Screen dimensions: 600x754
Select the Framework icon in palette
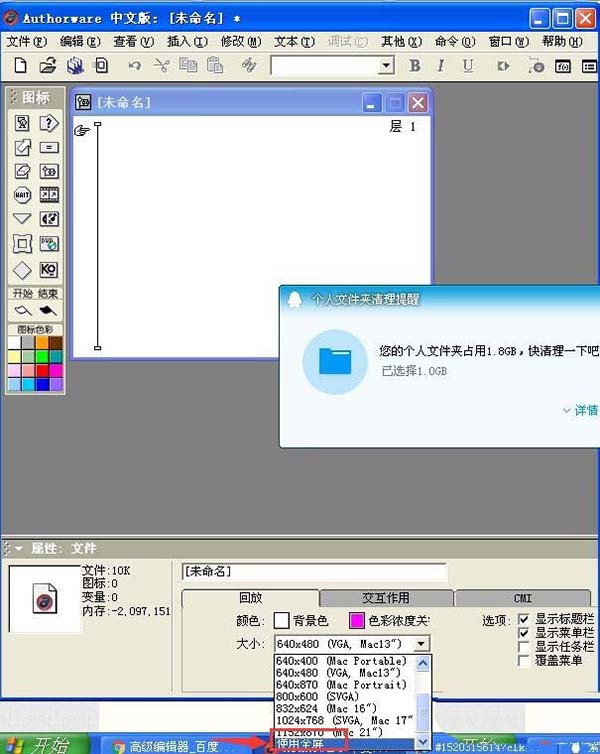coord(22,244)
